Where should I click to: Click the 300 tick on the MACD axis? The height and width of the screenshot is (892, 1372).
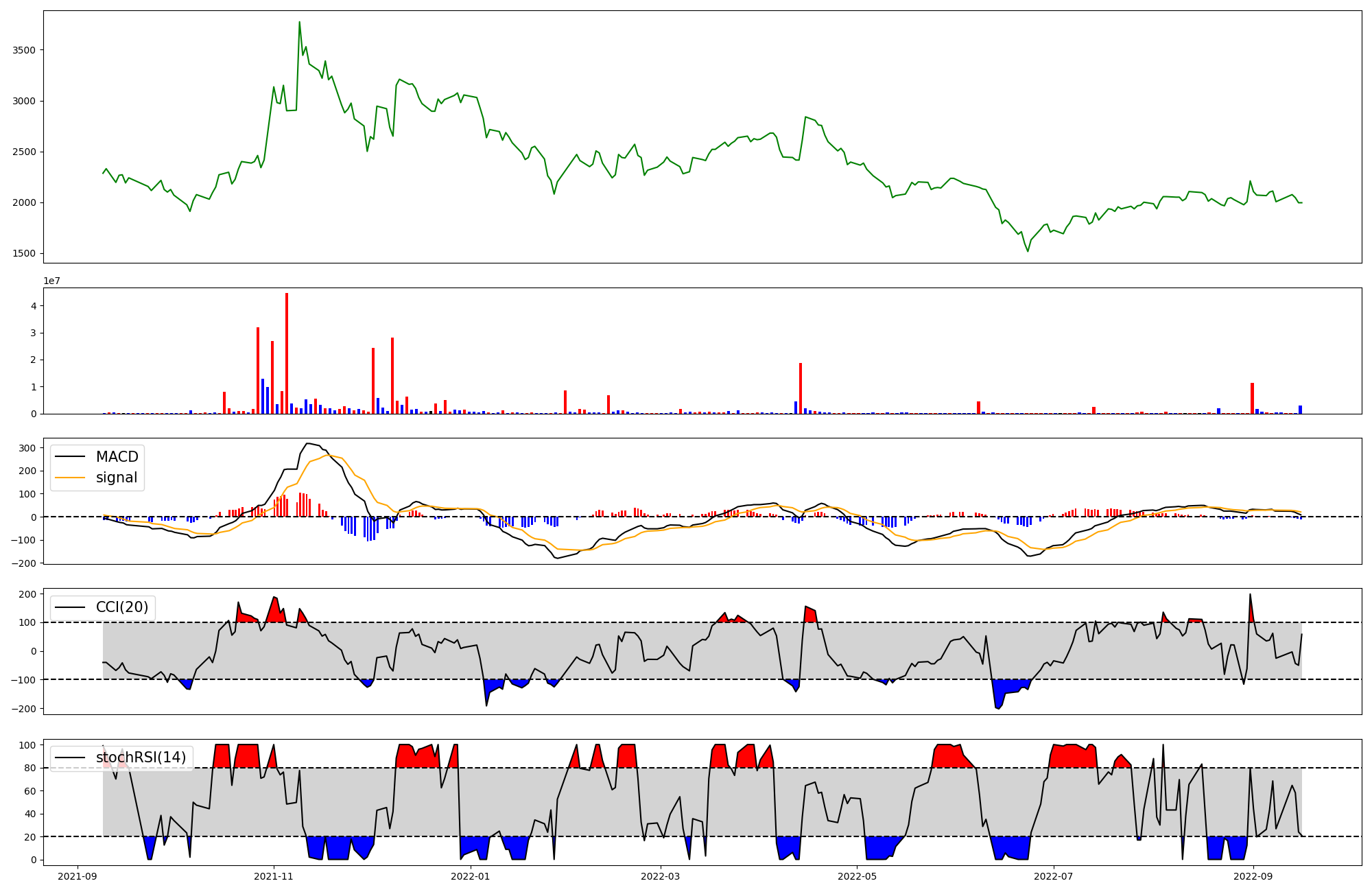pos(27,448)
